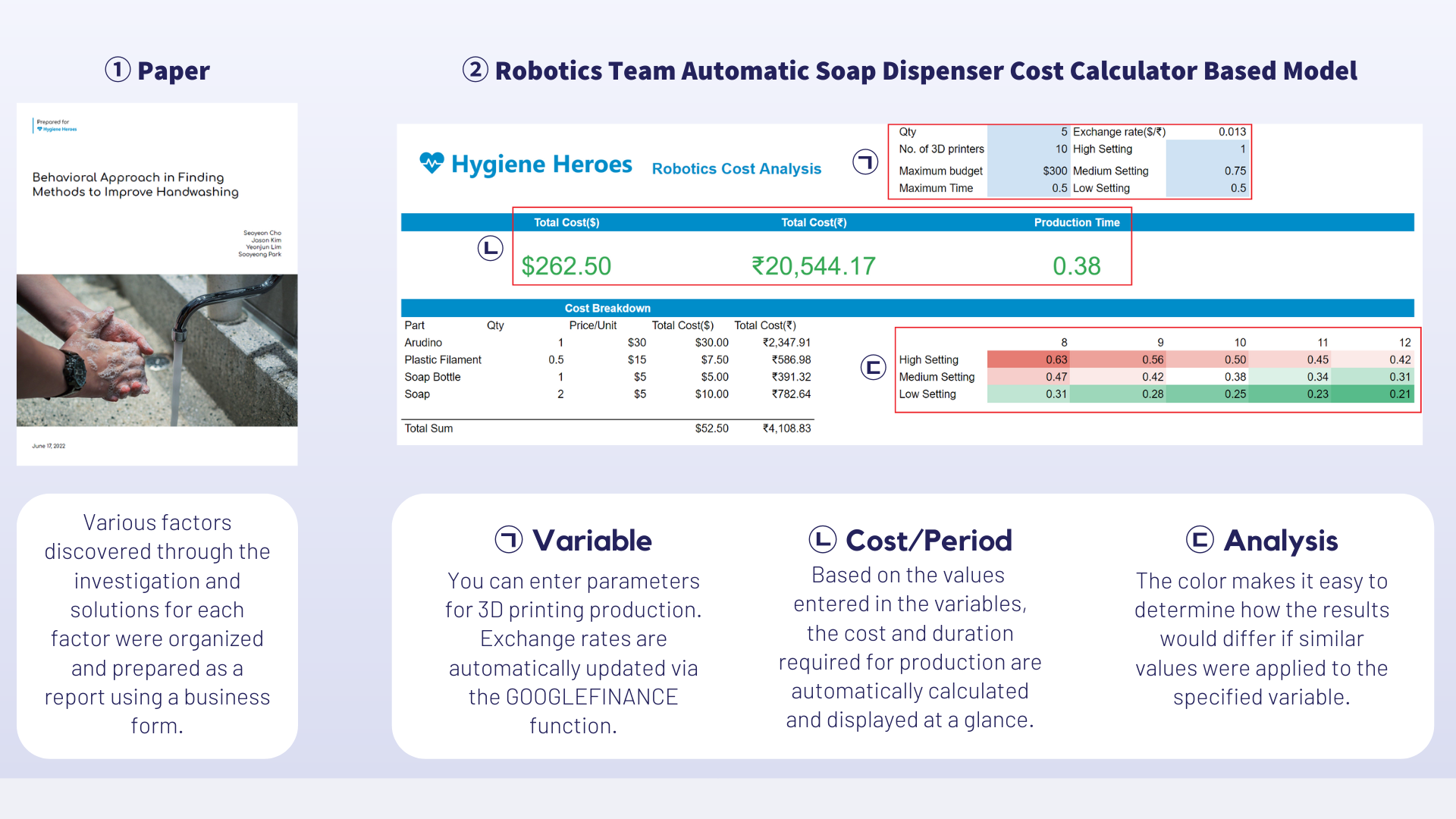Click the heat map cell 0.34
The width and height of the screenshot is (1456, 819).
pyautogui.click(x=1289, y=377)
